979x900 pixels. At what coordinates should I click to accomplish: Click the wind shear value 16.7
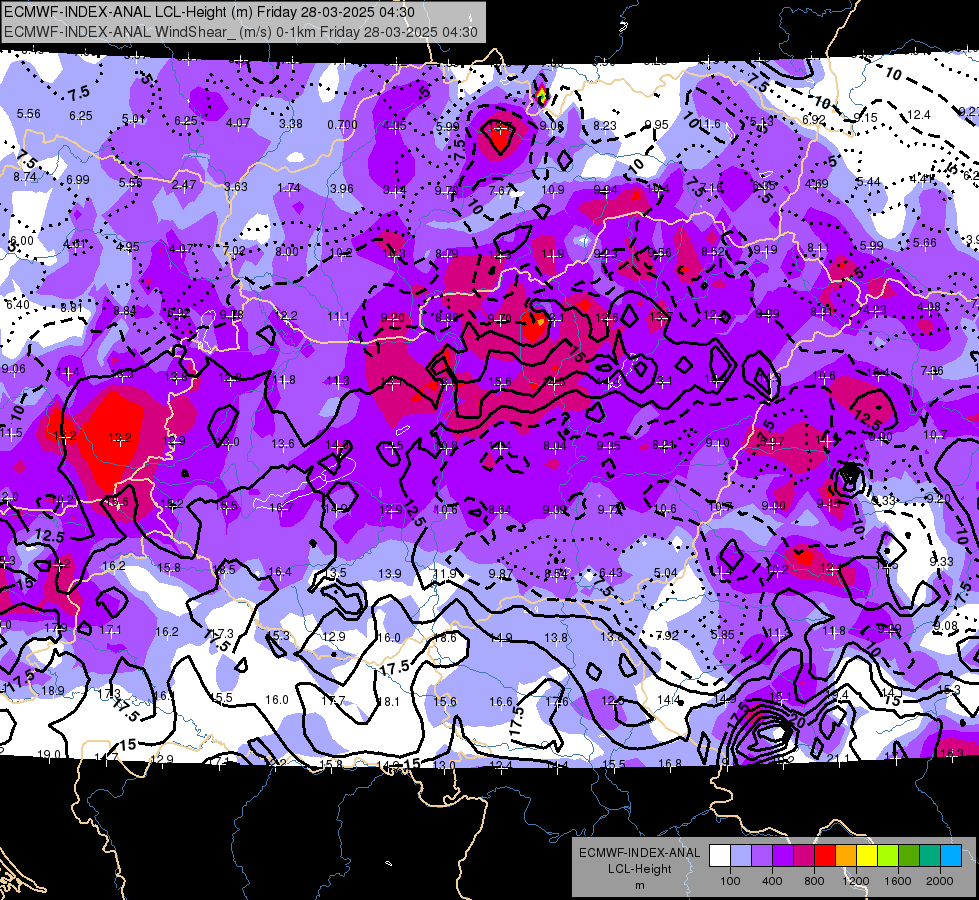pyautogui.click(x=281, y=508)
